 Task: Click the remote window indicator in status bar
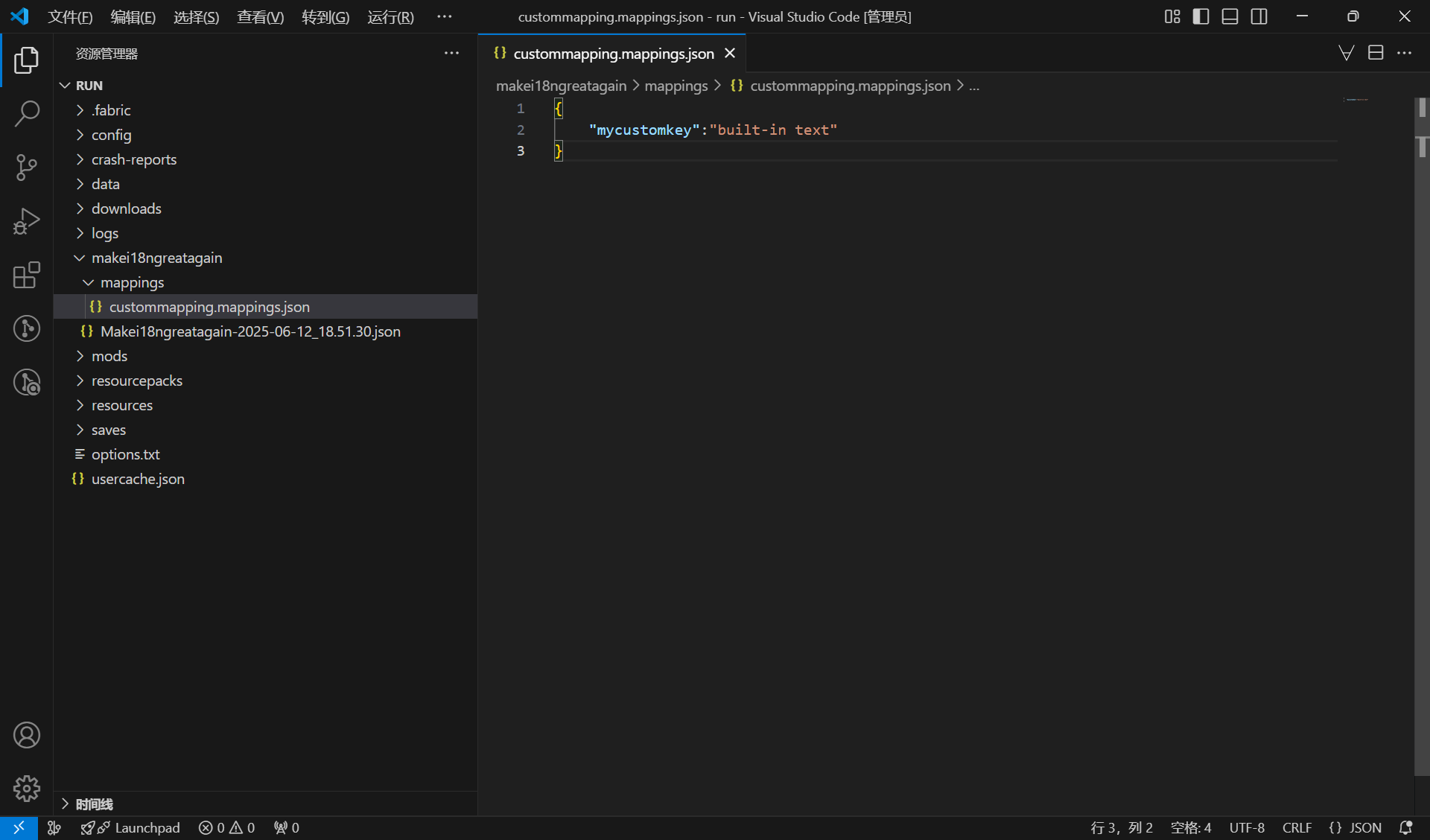[19, 828]
